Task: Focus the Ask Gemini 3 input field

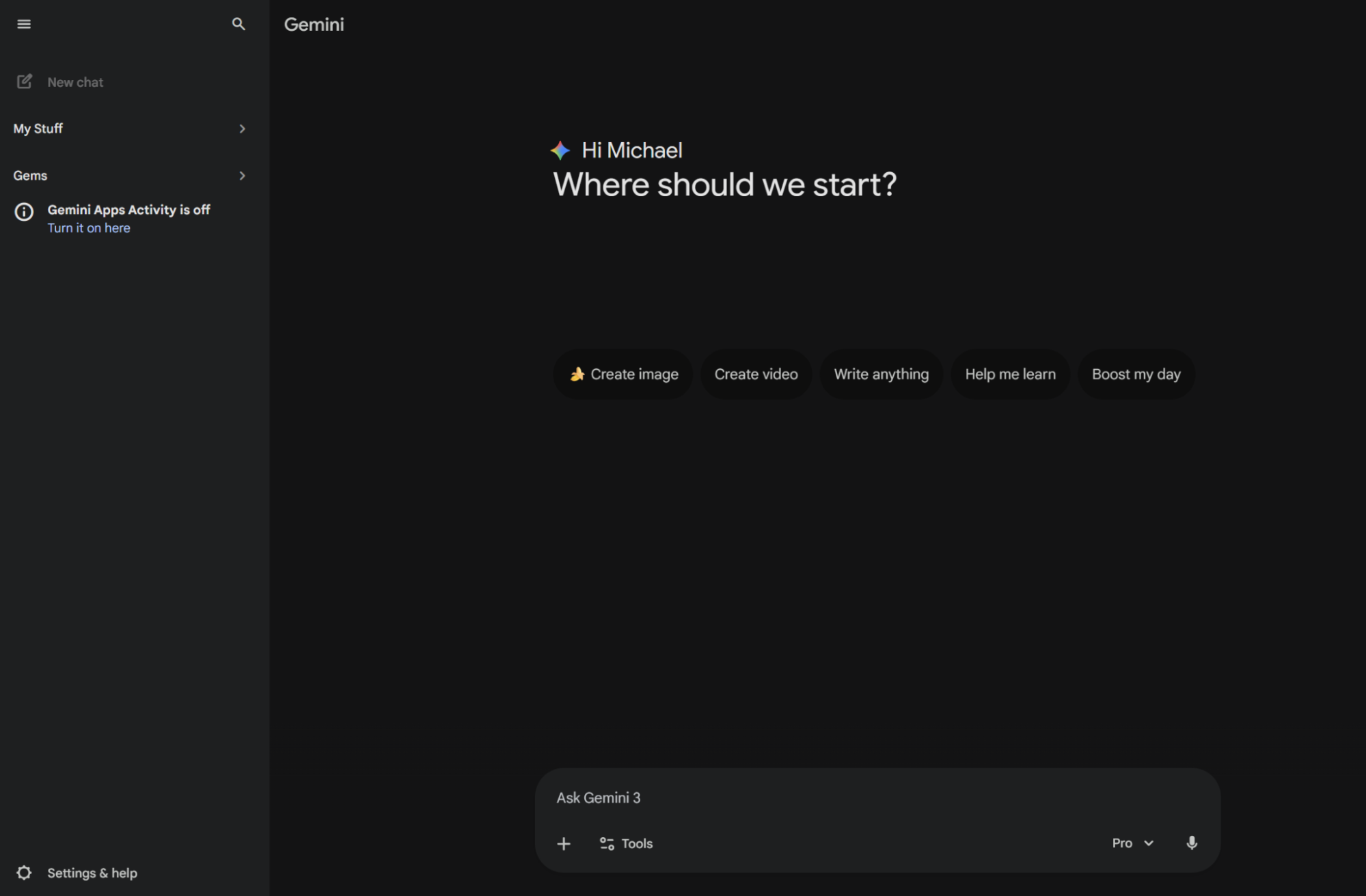Action: (x=877, y=798)
